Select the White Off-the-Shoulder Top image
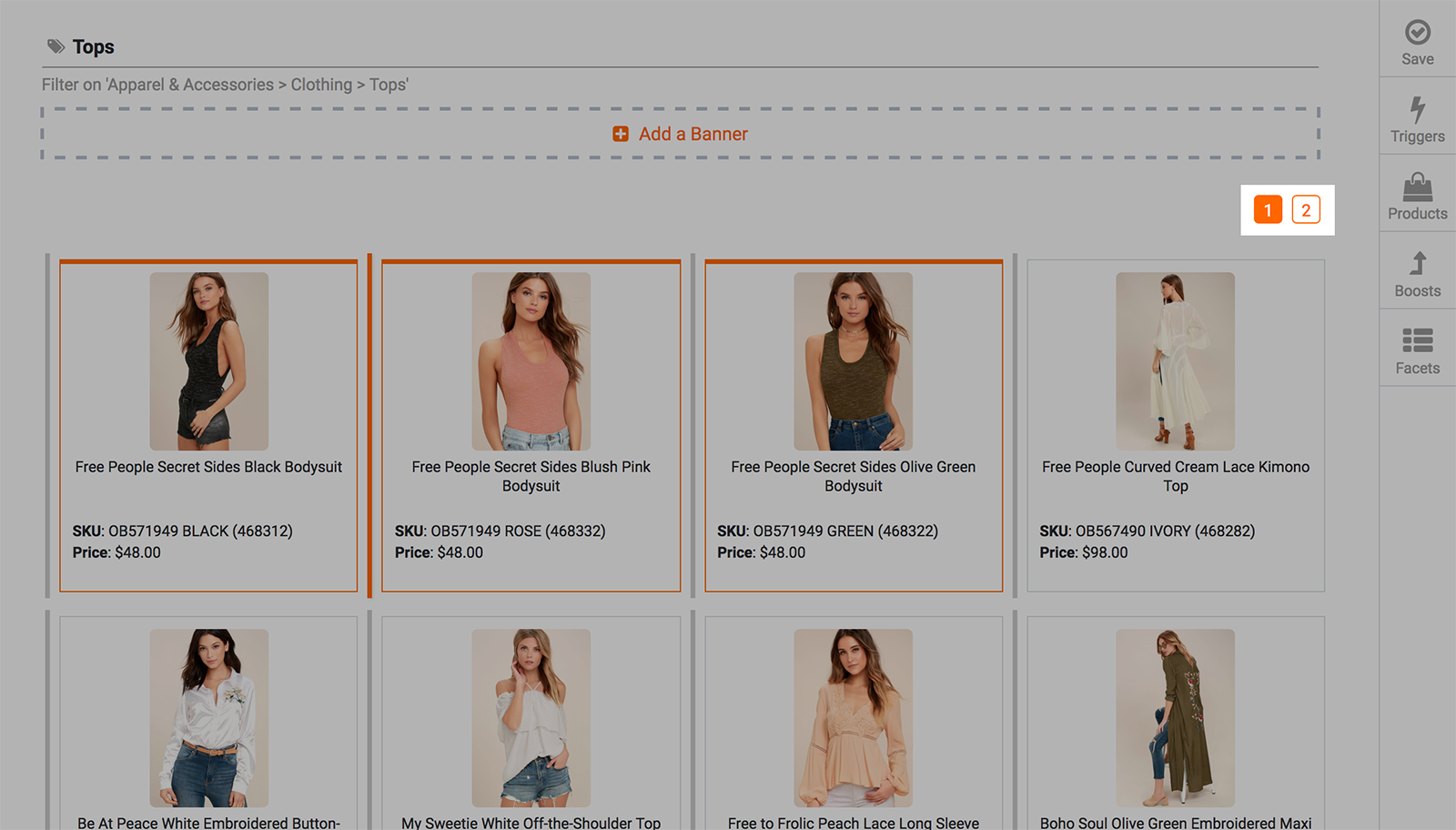The height and width of the screenshot is (830, 1456). coord(531,718)
